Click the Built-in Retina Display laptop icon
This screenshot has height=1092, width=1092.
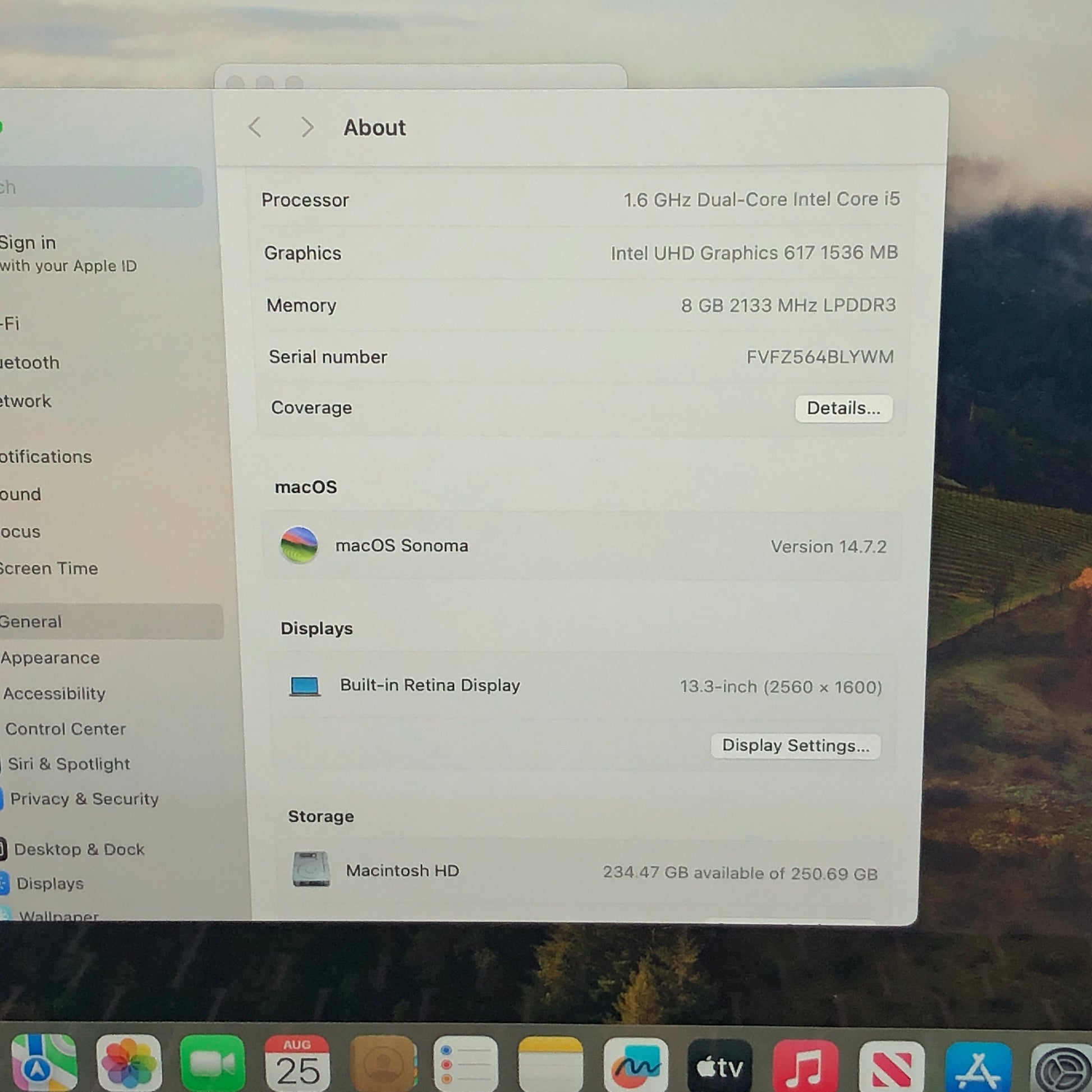[x=305, y=686]
